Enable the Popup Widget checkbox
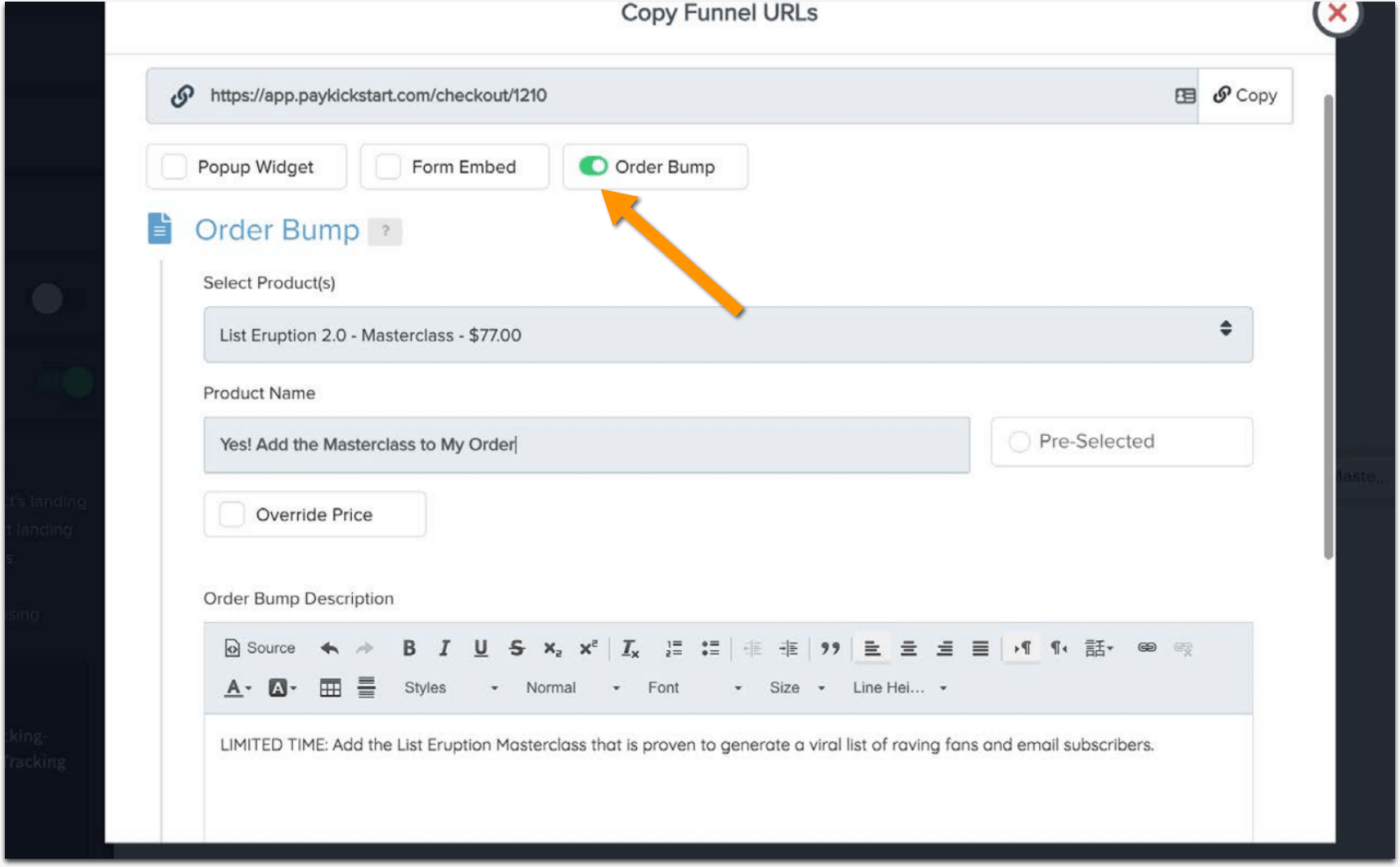 (x=174, y=167)
